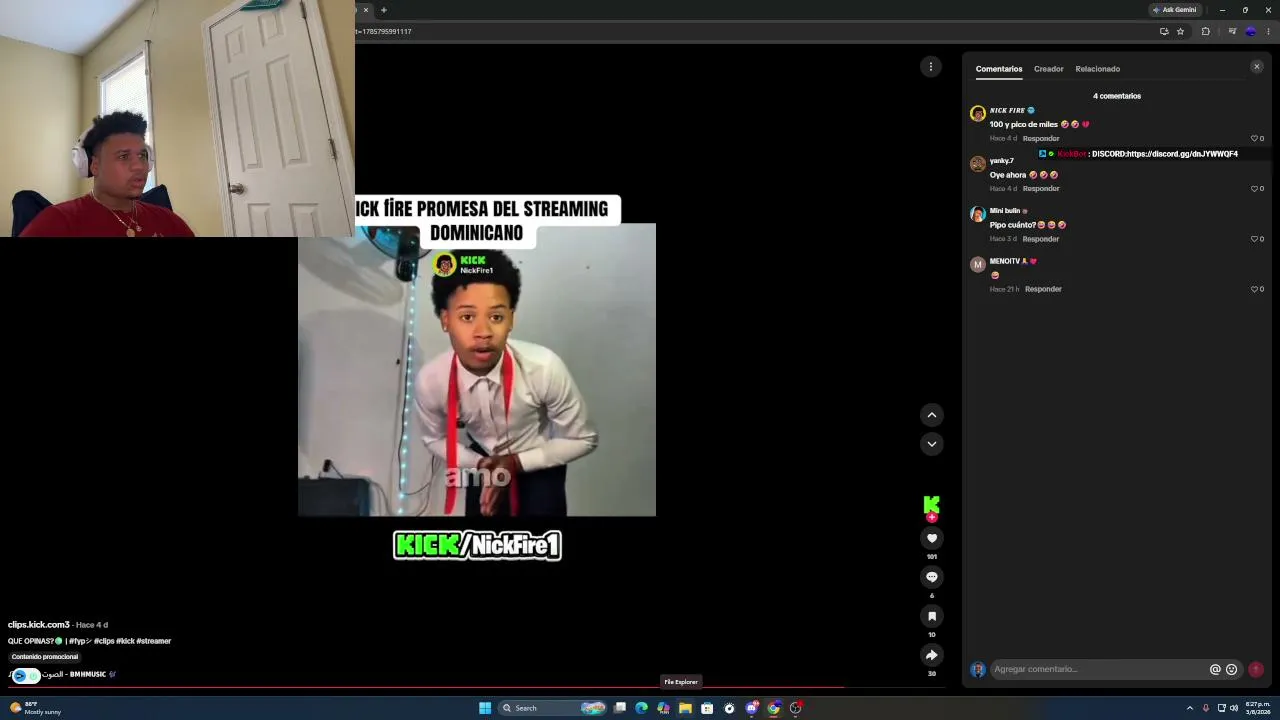Like the MENOITV comment
Image resolution: width=1280 pixels, height=720 pixels.
1254,289
